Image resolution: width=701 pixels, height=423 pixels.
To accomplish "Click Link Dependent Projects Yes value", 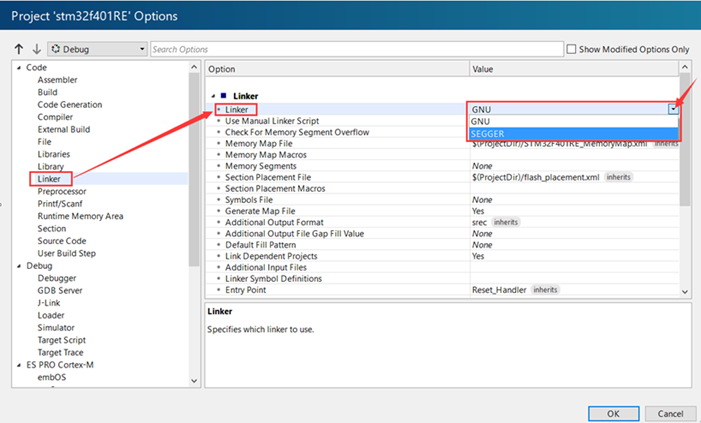I will 478,256.
